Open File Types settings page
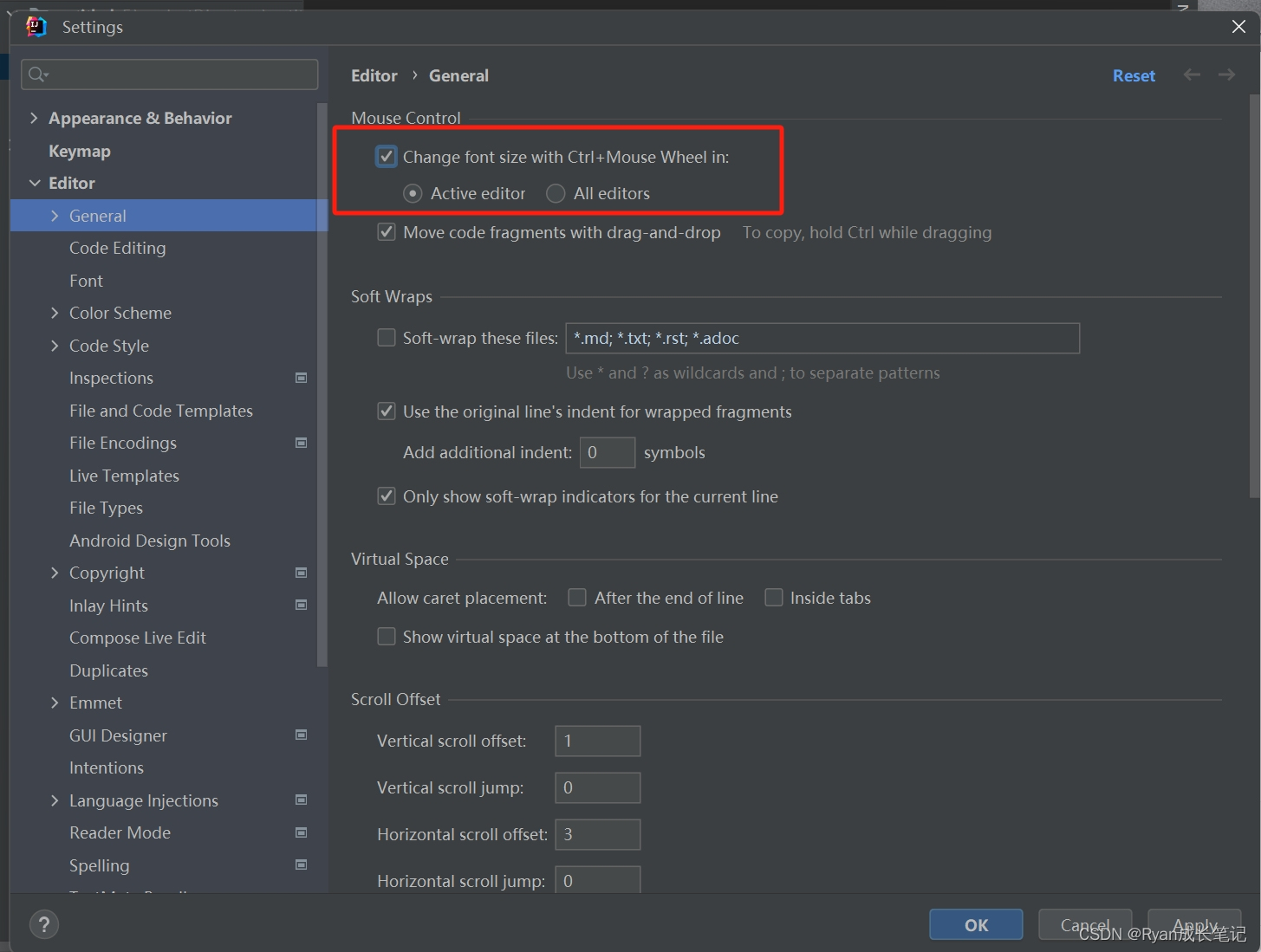The image size is (1261, 952). pos(106,508)
